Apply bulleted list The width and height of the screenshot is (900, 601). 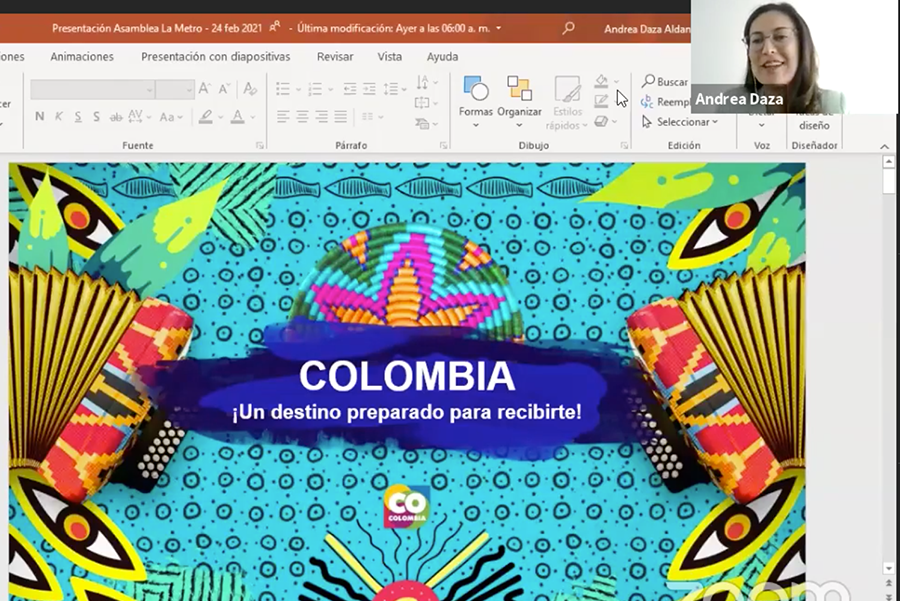[x=283, y=89]
